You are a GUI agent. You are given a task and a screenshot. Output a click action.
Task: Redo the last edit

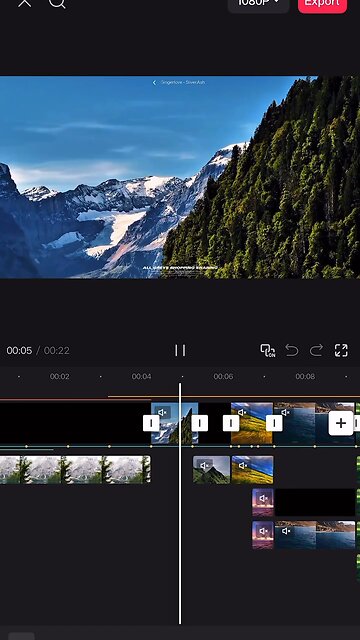[316, 350]
